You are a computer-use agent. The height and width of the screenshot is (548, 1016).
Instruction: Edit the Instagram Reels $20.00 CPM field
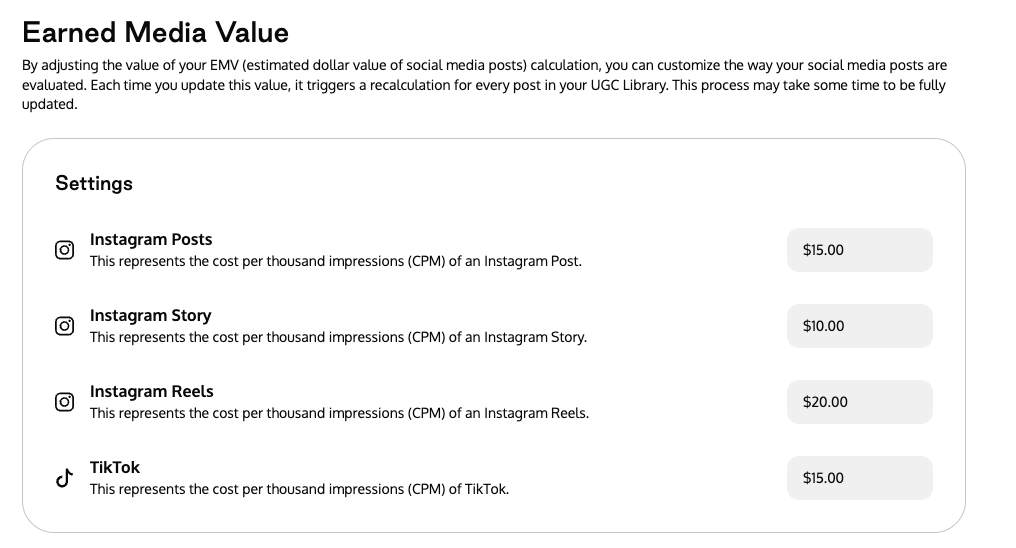(859, 402)
